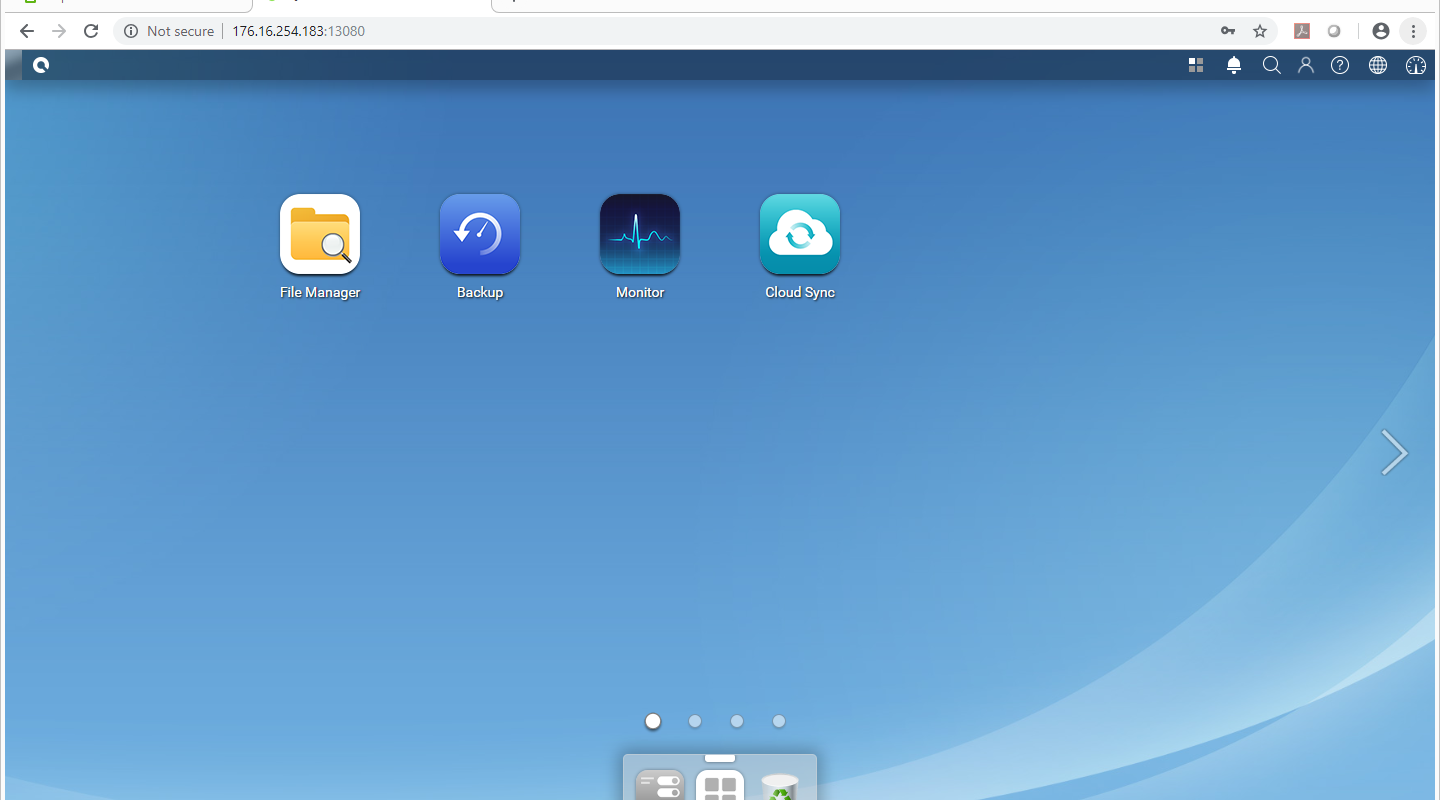Reload the page in the browser

pyautogui.click(x=91, y=31)
